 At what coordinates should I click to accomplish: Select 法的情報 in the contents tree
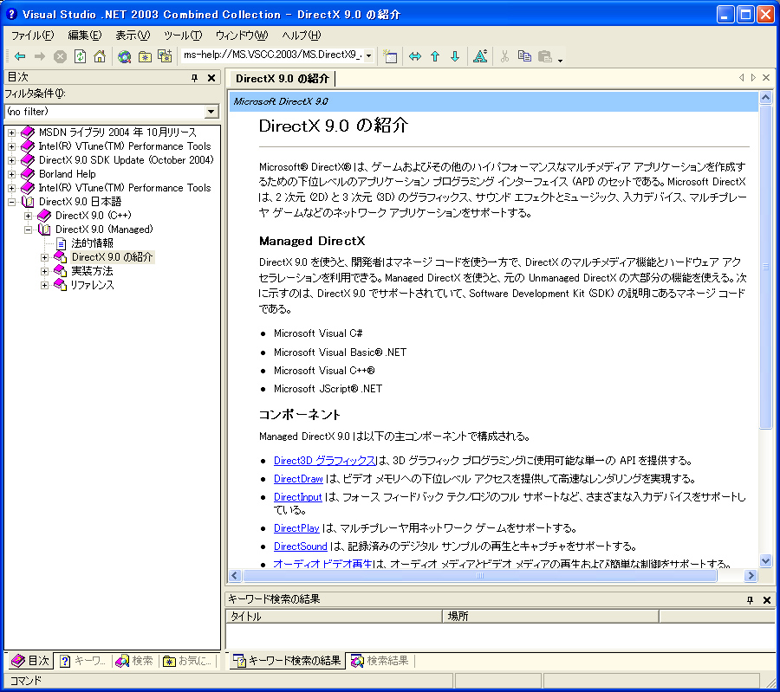pos(92,243)
